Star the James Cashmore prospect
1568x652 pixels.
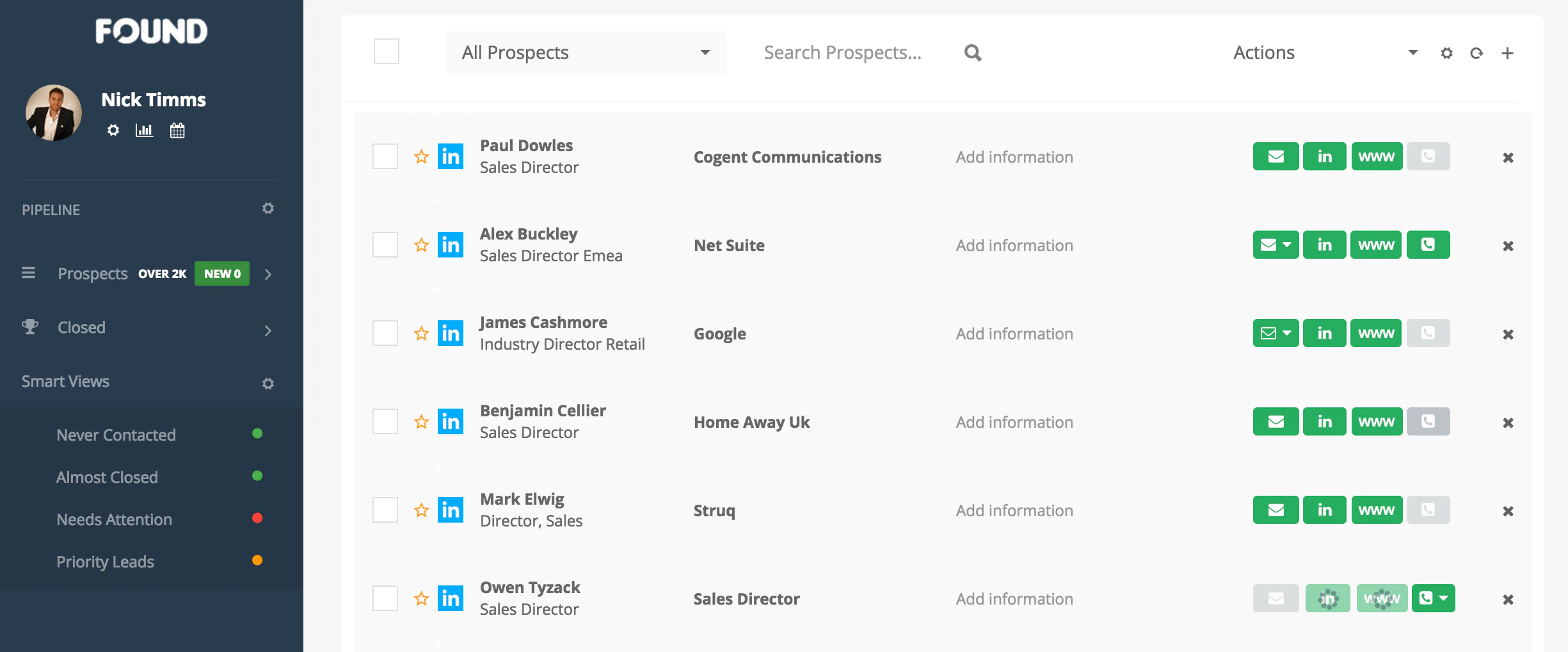pyautogui.click(x=421, y=334)
